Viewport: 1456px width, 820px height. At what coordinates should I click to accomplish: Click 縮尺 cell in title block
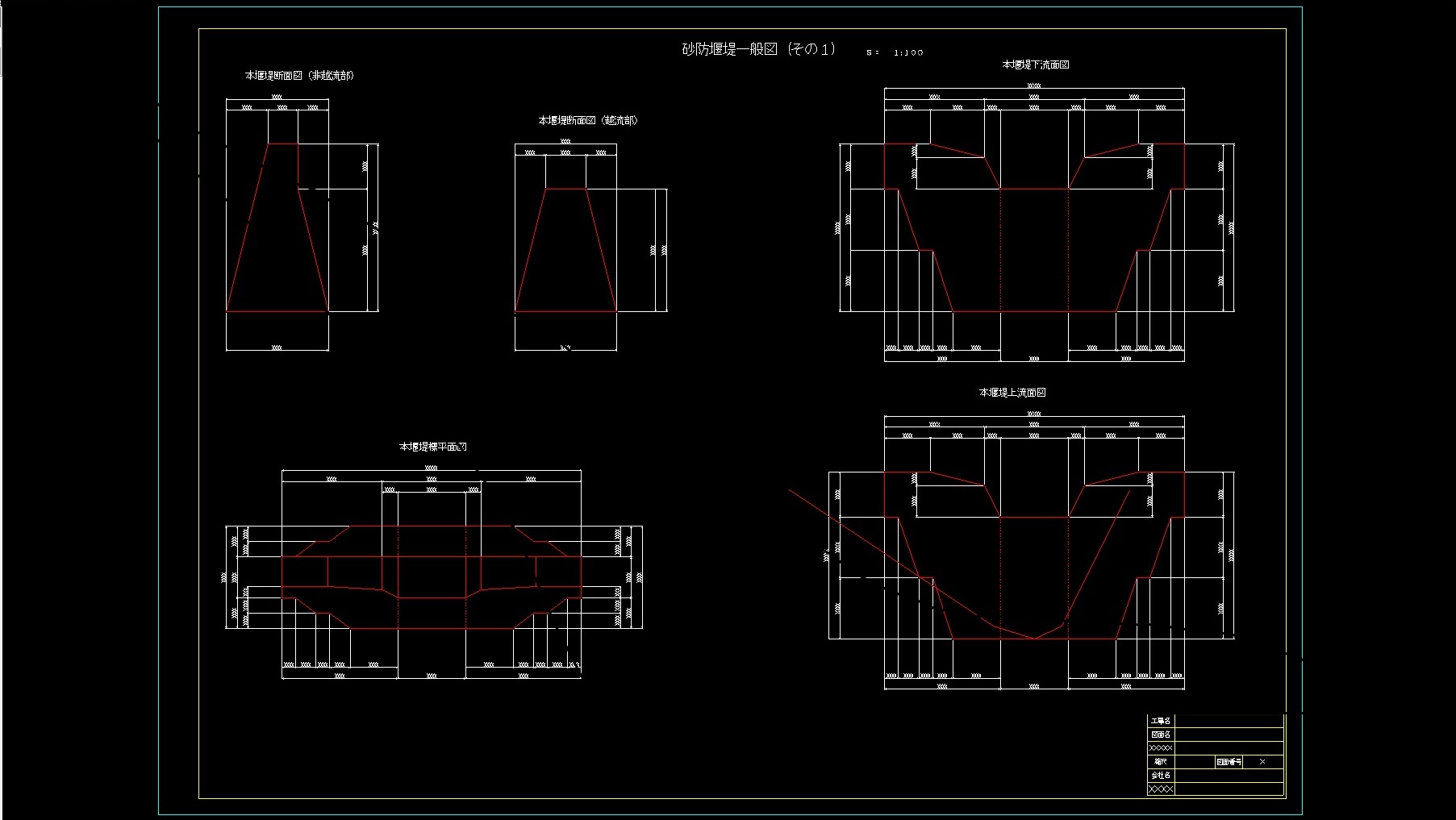tap(1161, 762)
